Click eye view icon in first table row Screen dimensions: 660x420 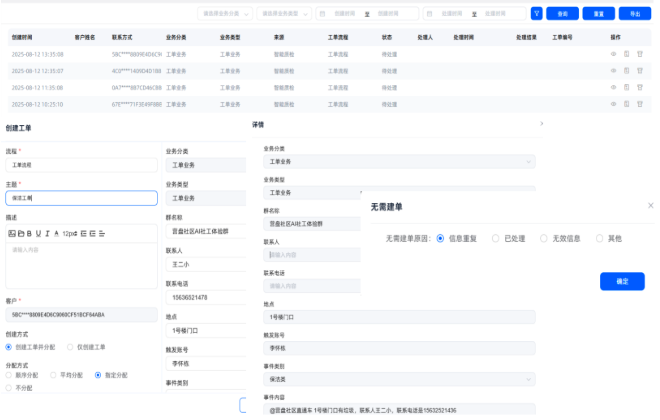613,53
